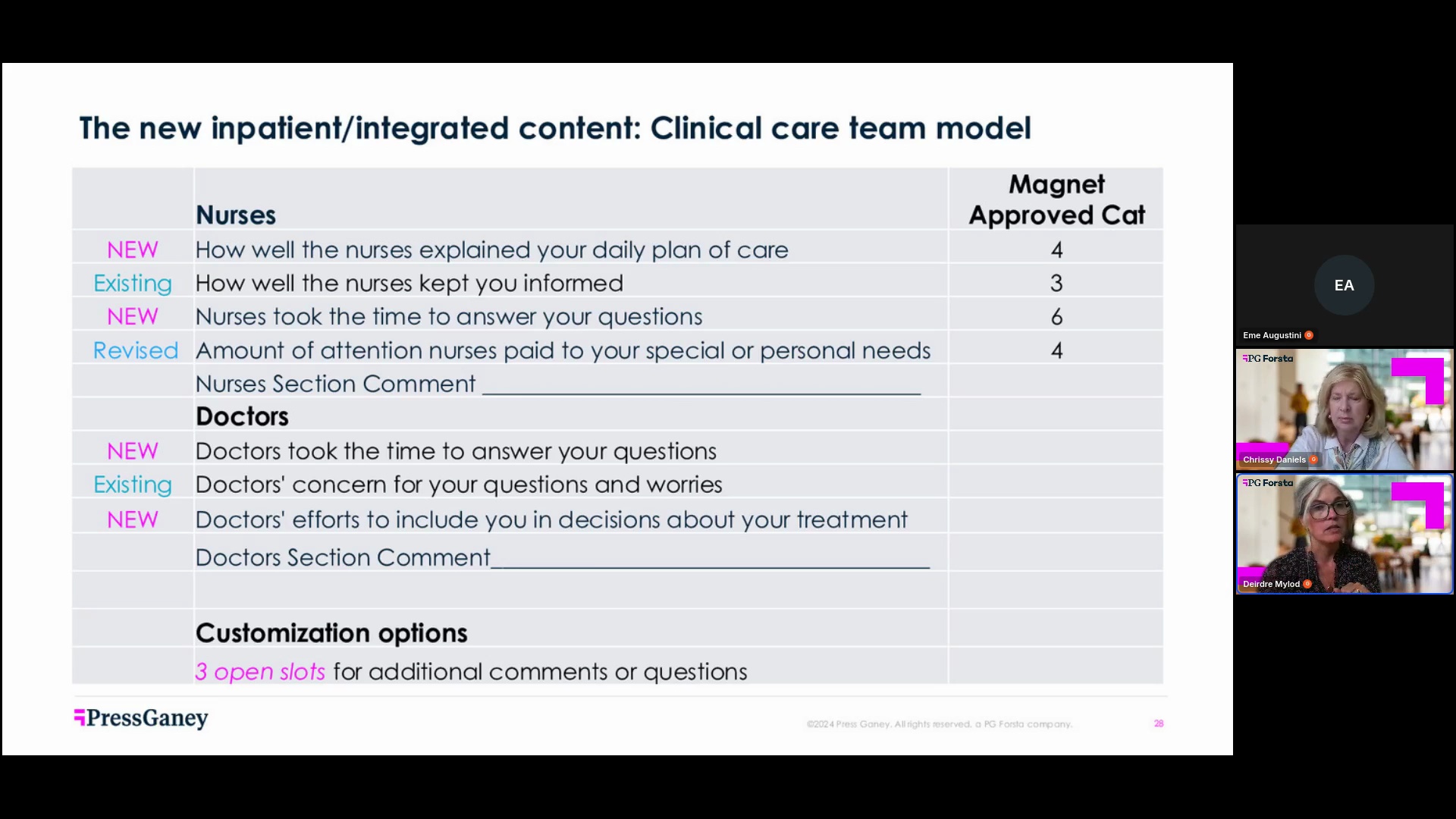
Task: Click the Nurses section heading
Action: 236,215
